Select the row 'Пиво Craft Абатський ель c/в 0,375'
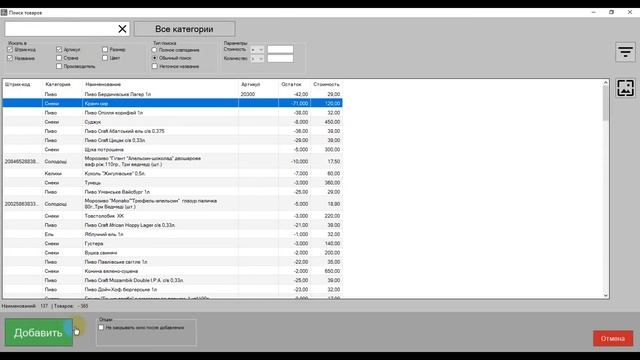This screenshot has height=360, width=640. 173,131
